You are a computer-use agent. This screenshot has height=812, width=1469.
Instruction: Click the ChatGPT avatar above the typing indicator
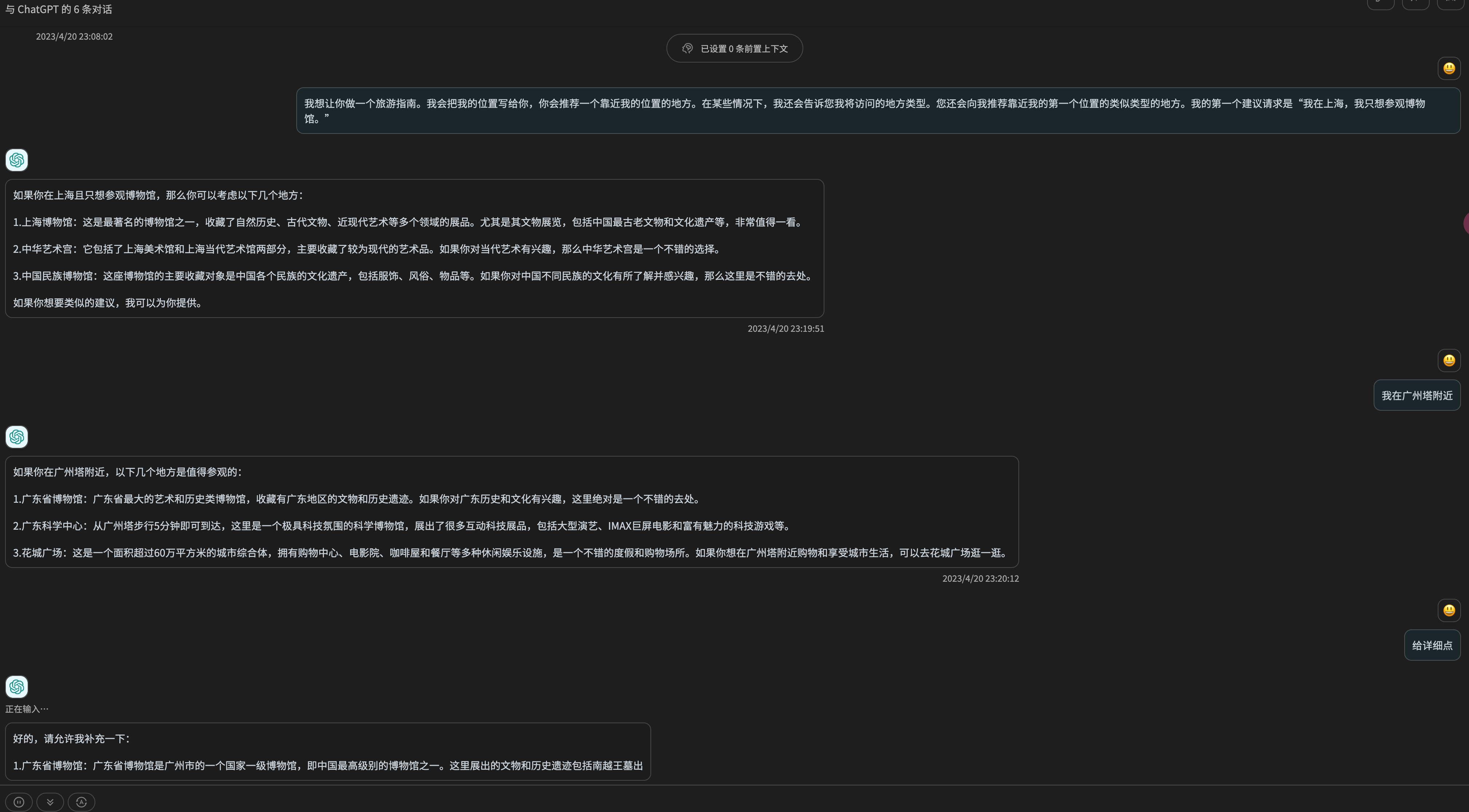pos(16,686)
